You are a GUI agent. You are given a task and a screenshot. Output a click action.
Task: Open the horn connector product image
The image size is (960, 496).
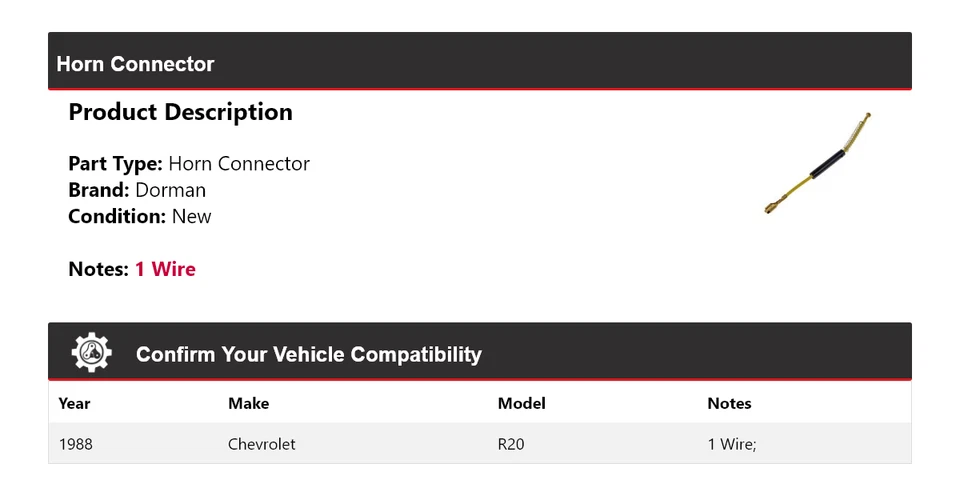click(819, 164)
